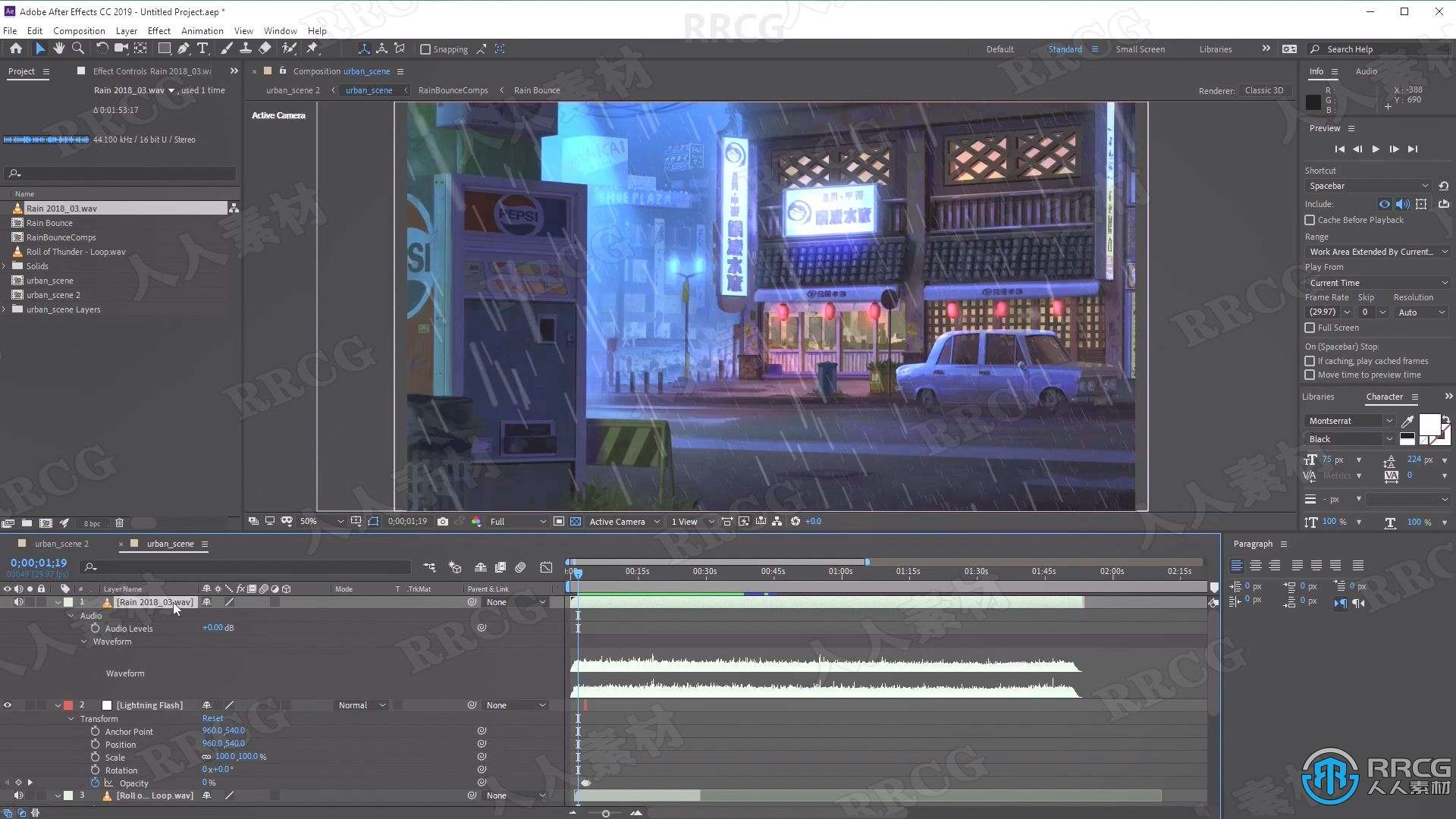Create a new folder in Project panel
Viewport: 1456px width, 819px height.
click(x=27, y=522)
